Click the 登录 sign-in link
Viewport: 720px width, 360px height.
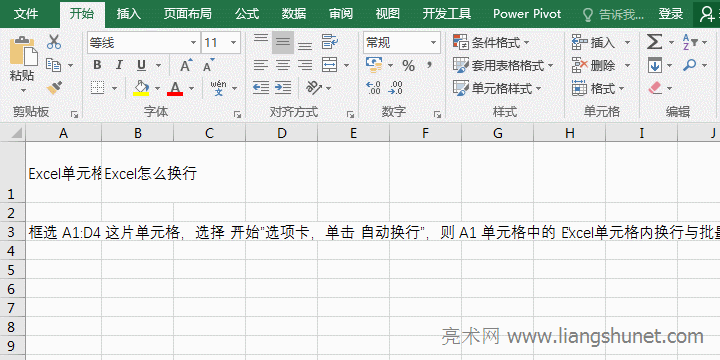click(671, 14)
